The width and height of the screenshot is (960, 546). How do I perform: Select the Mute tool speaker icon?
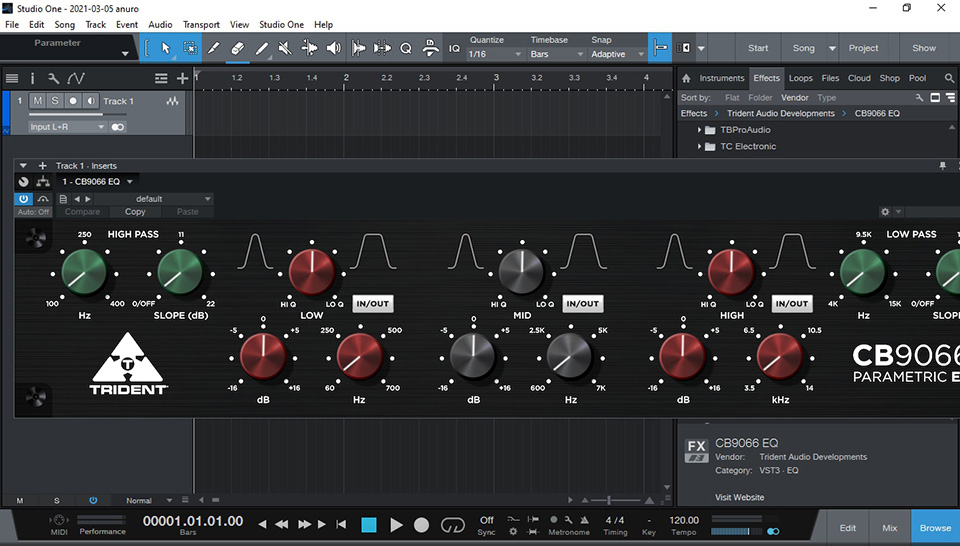[x=285, y=48]
